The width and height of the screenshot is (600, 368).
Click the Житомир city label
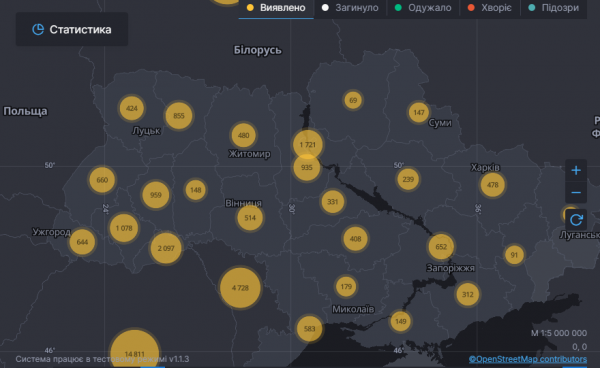pyautogui.click(x=249, y=154)
